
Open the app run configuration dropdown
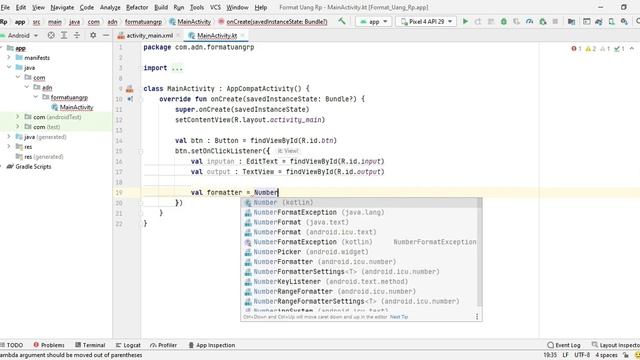374,22
